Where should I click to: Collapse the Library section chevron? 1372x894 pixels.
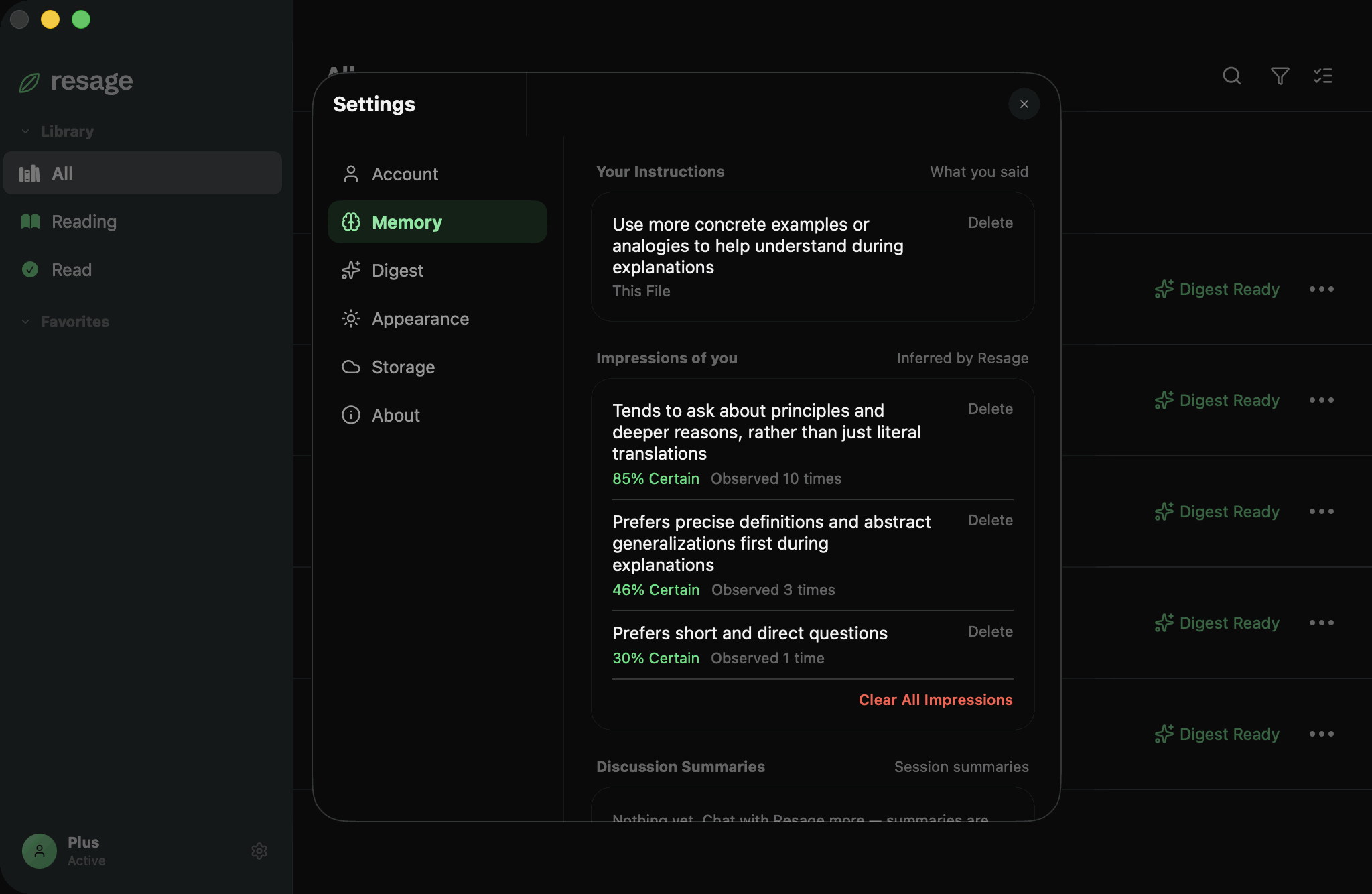coord(25,131)
